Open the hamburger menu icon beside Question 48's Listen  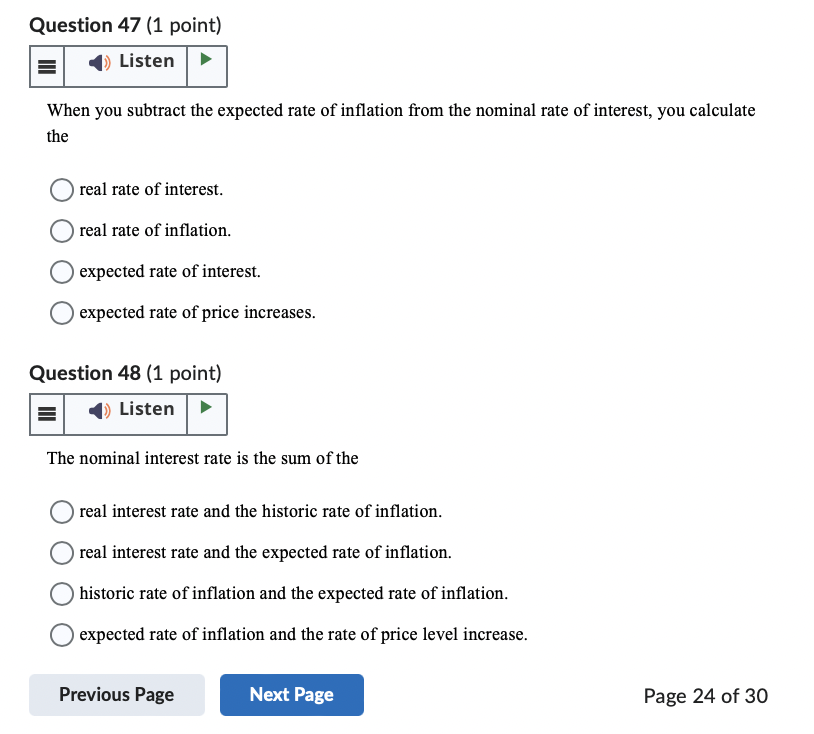click(x=46, y=414)
